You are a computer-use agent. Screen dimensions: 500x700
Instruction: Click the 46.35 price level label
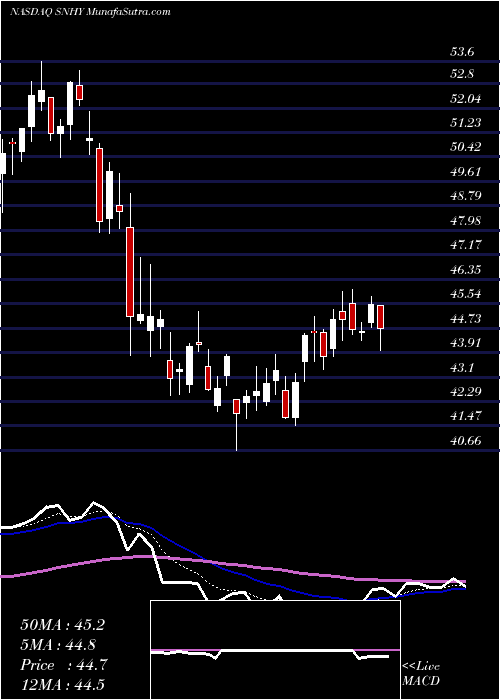466,269
